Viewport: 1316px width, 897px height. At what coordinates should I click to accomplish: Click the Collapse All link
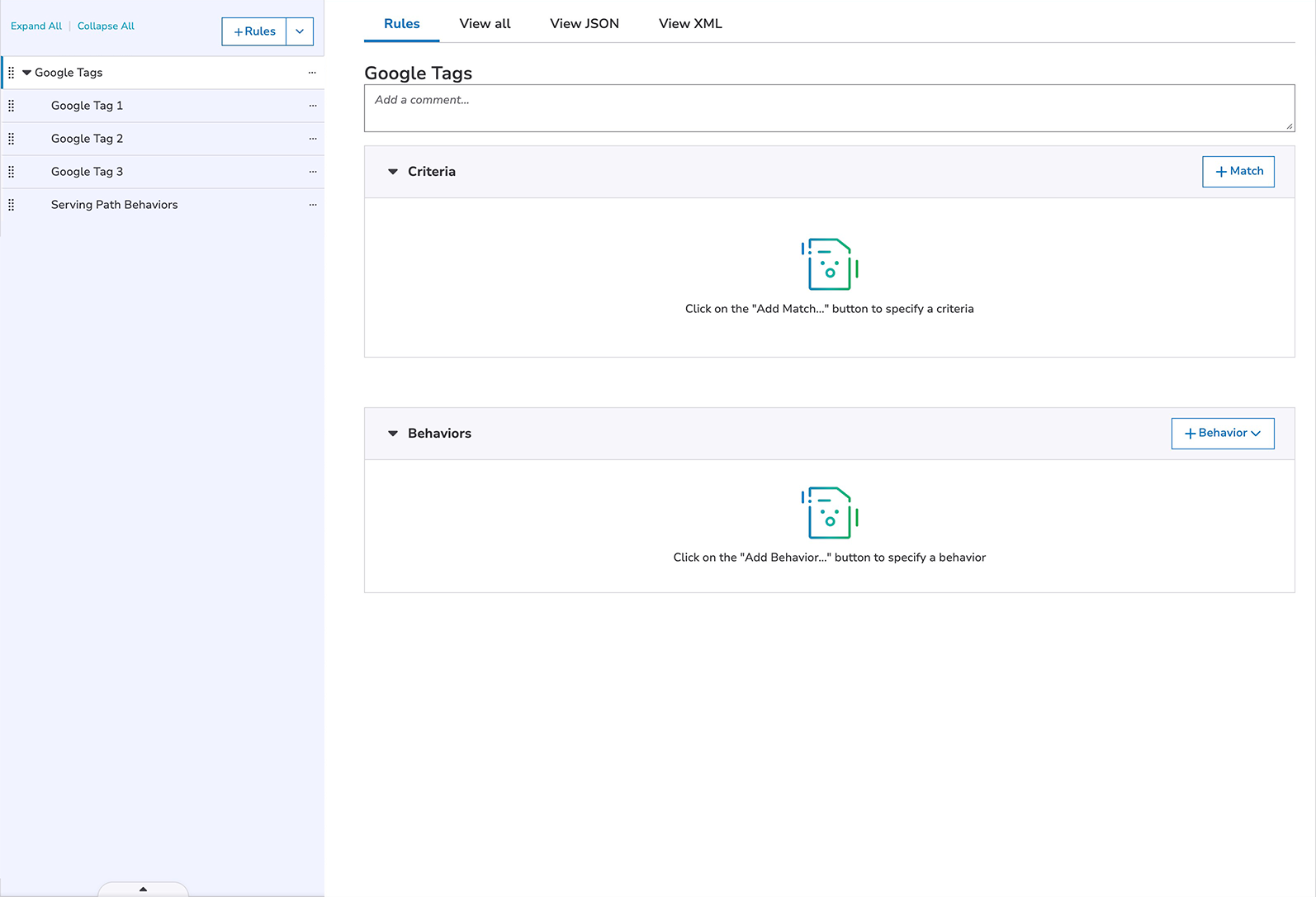pyautogui.click(x=106, y=26)
